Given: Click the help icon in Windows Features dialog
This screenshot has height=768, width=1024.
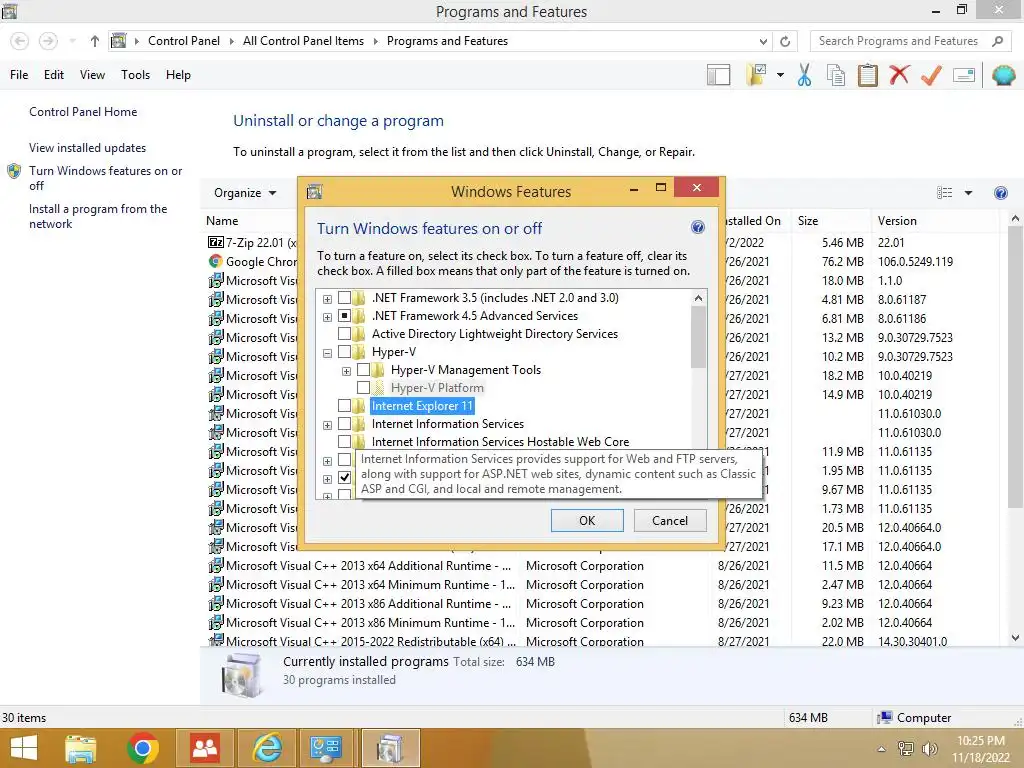Looking at the screenshot, I should point(697,227).
